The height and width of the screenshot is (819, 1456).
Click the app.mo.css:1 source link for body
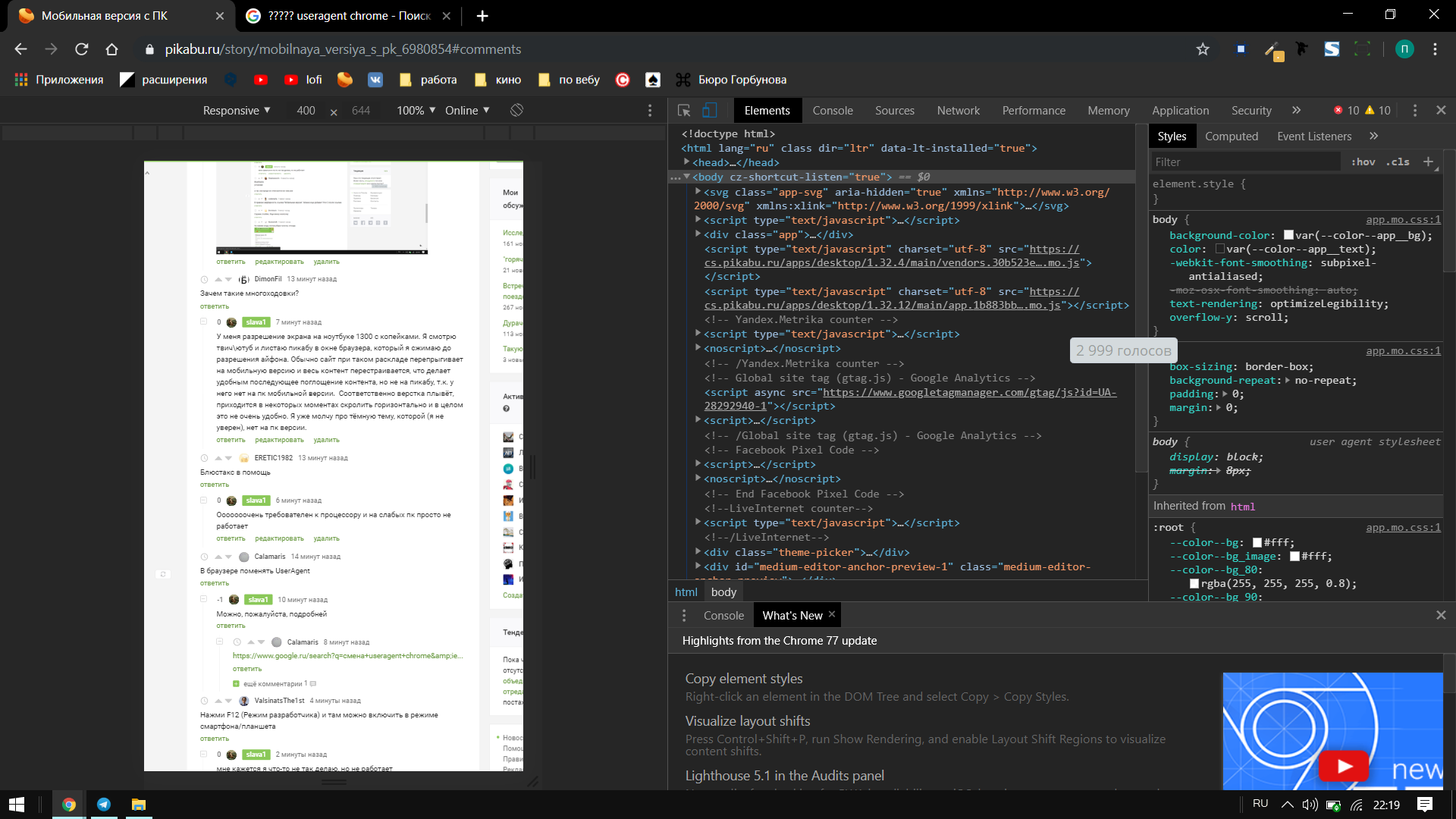pyautogui.click(x=1403, y=220)
